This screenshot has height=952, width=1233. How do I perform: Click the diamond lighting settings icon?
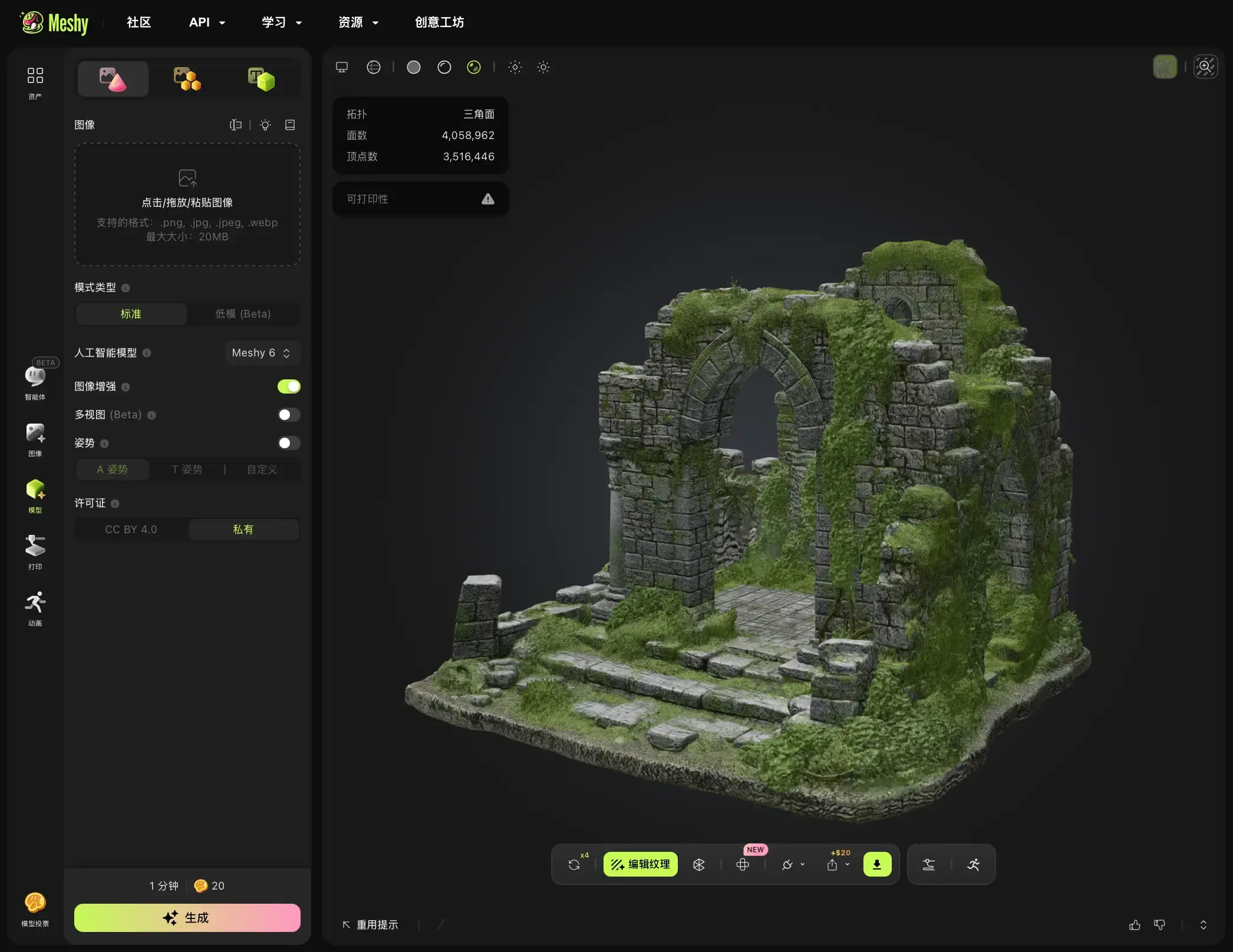point(515,67)
